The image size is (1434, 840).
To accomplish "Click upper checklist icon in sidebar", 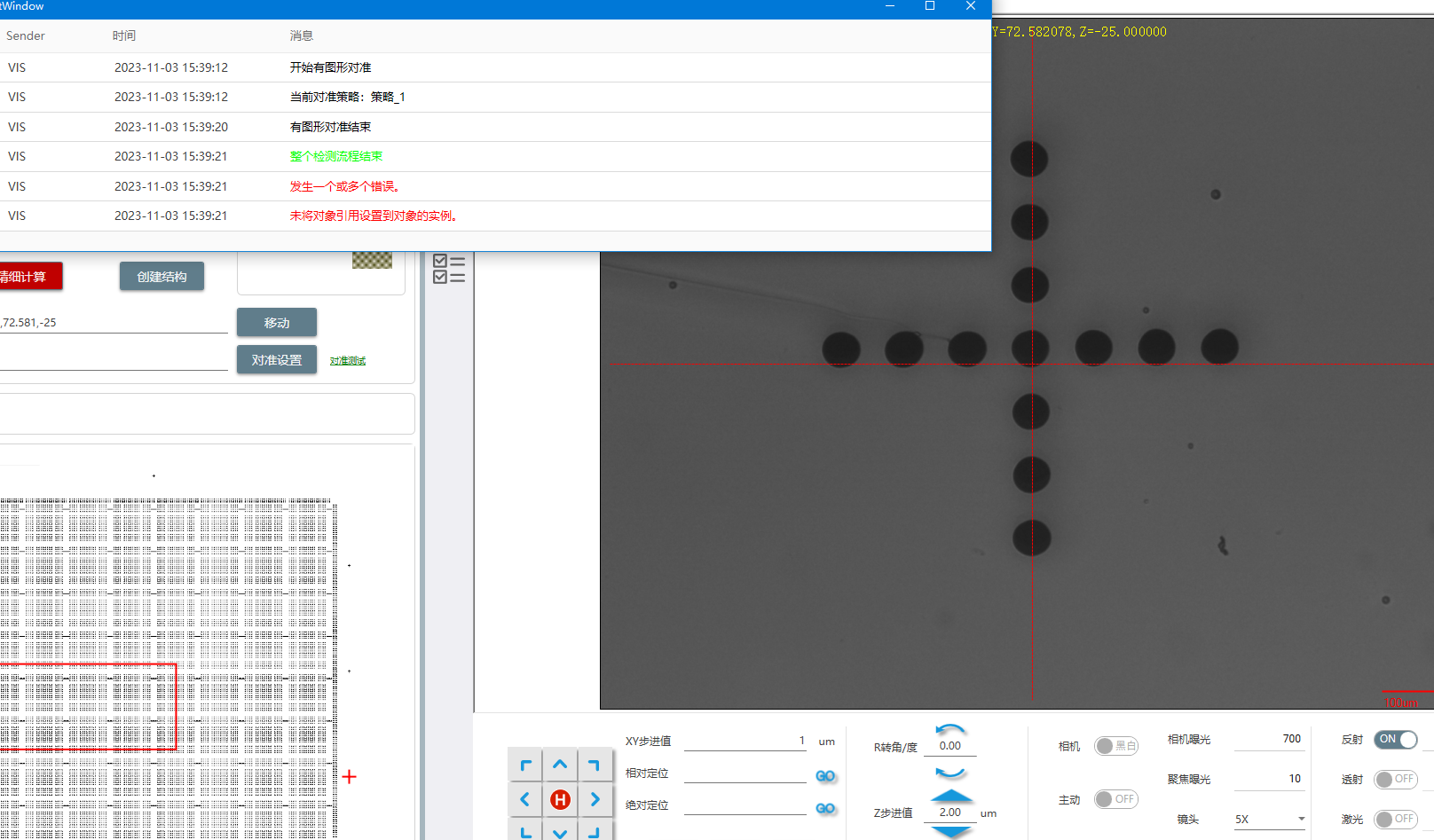I will tap(449, 262).
